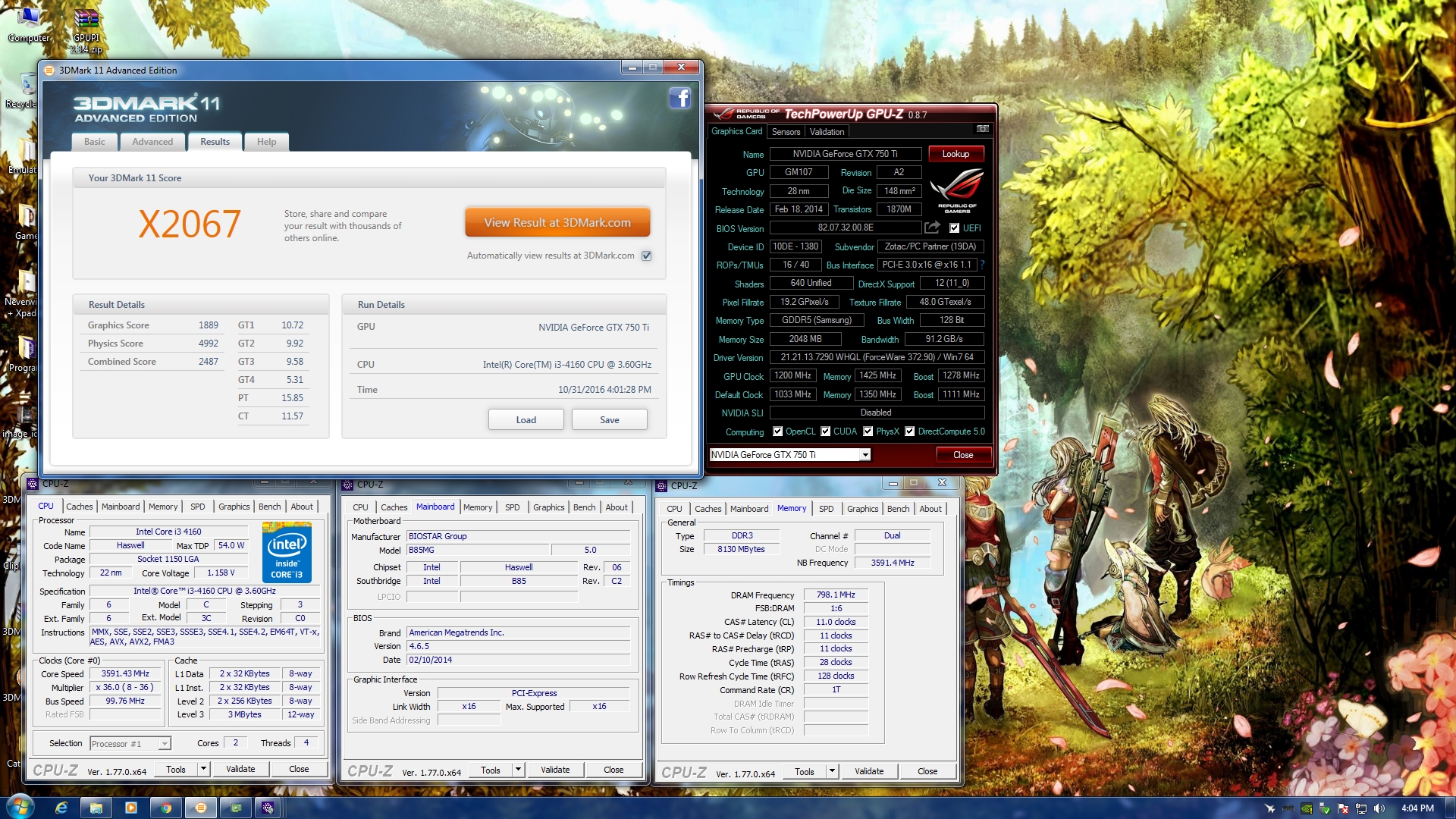Click the Physics Score value 4992
Screen dimensions: 1456x819
click(x=209, y=344)
